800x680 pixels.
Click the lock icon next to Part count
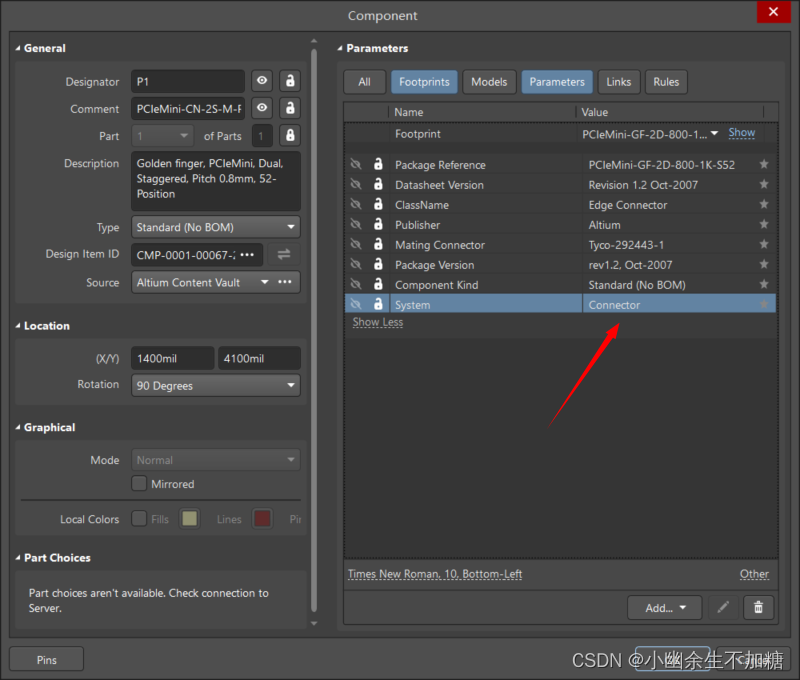click(290, 135)
